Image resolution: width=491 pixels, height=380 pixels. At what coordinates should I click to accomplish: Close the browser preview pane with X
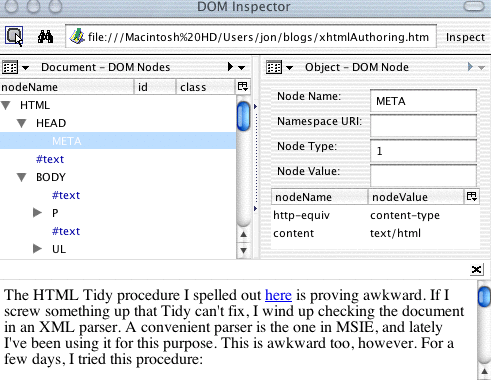tap(476, 269)
